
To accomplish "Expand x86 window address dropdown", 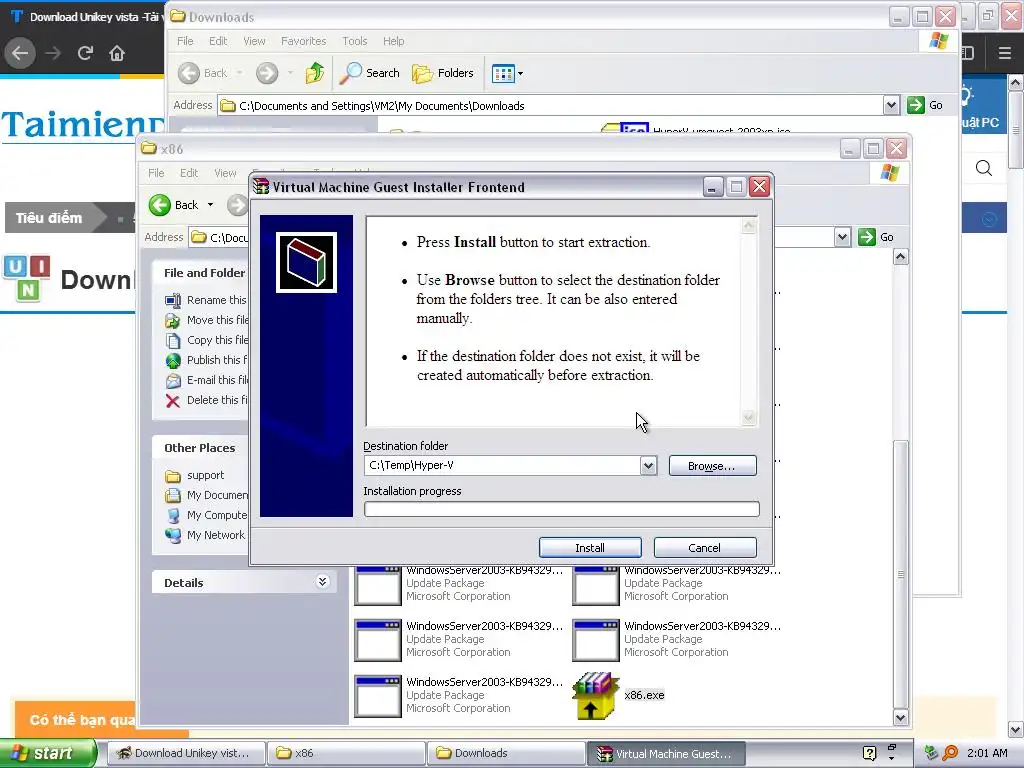I will pos(842,237).
